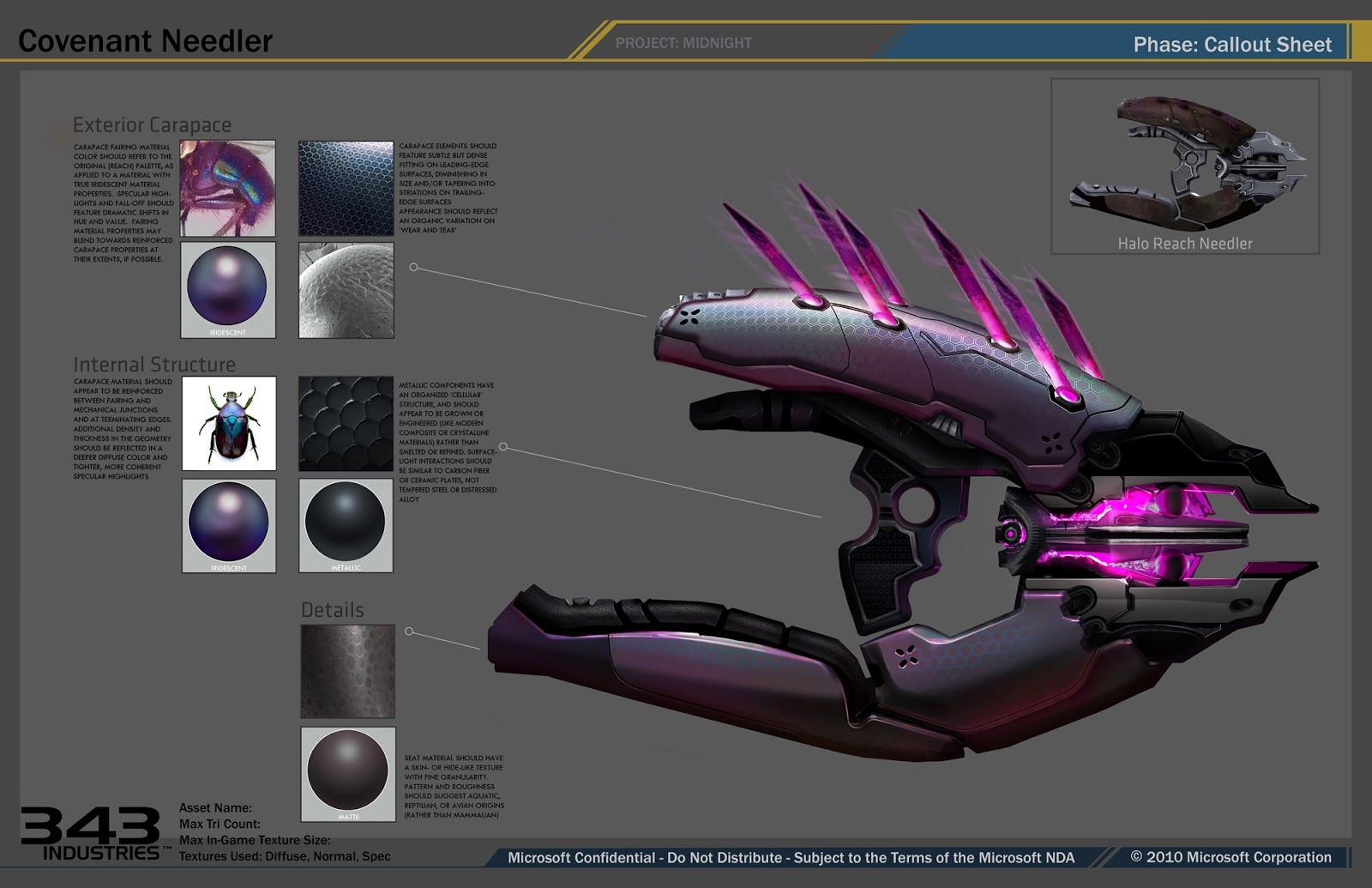This screenshot has width=1372, height=888.
Task: Select the hide-like texture thumbnail under Details
Action: click(348, 671)
